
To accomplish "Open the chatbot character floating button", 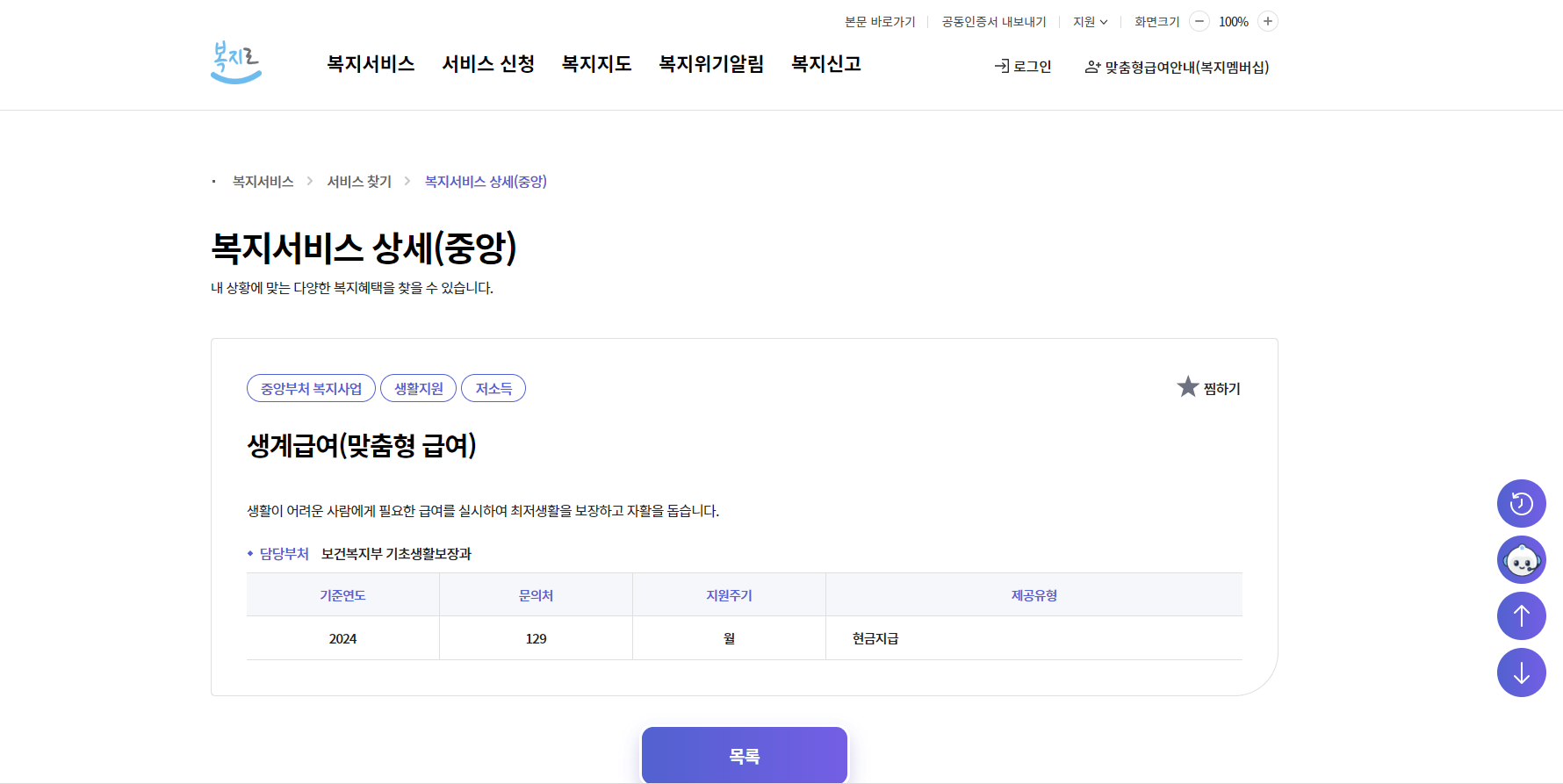I will [x=1521, y=559].
